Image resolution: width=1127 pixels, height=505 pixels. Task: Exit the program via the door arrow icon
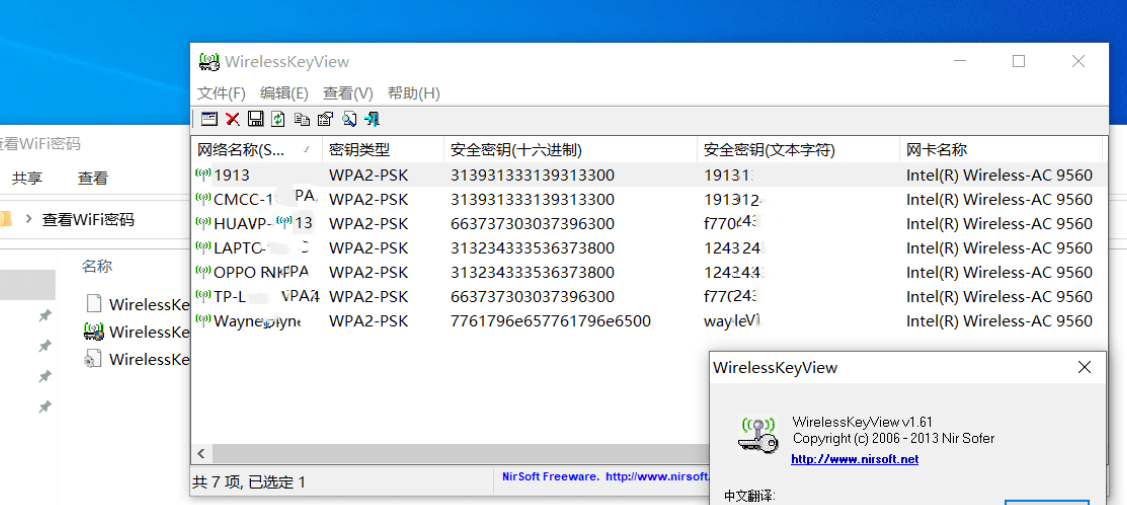pyautogui.click(x=372, y=119)
